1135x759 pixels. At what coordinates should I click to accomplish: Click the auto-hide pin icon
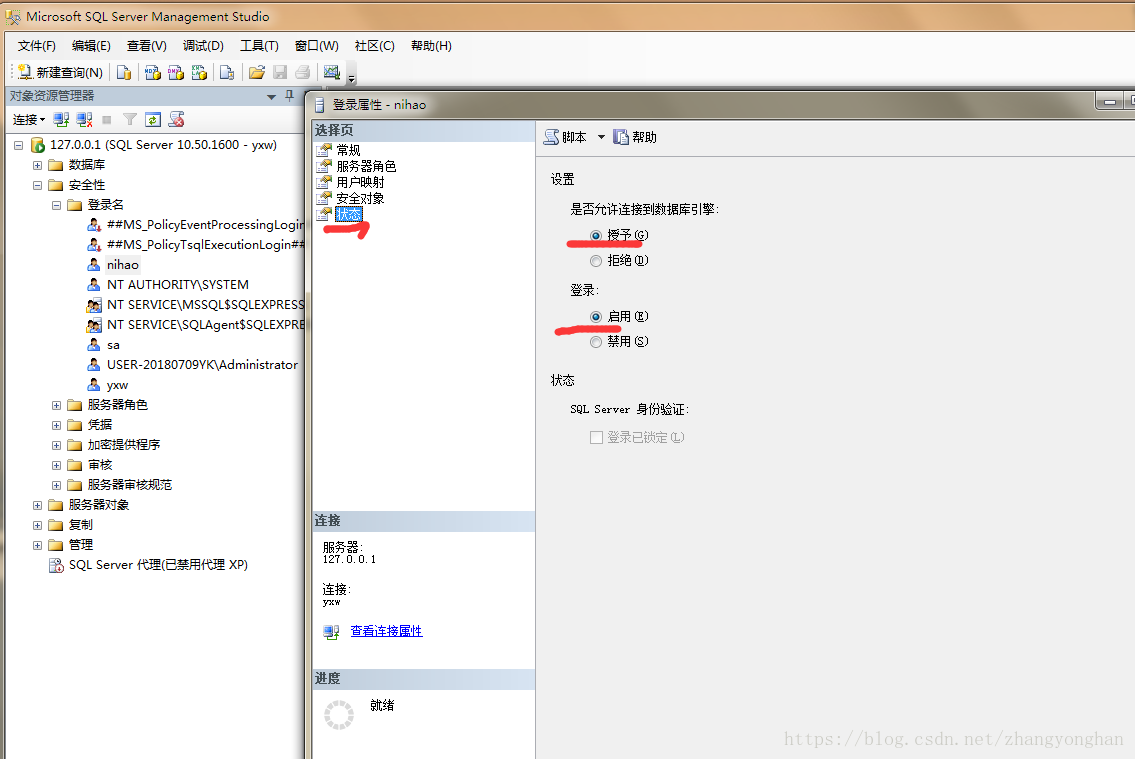pos(290,96)
